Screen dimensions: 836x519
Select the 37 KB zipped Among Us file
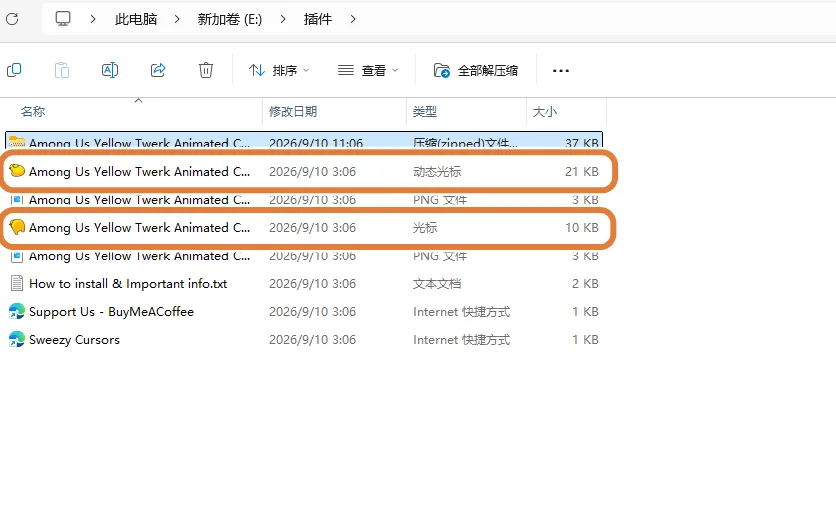click(304, 141)
